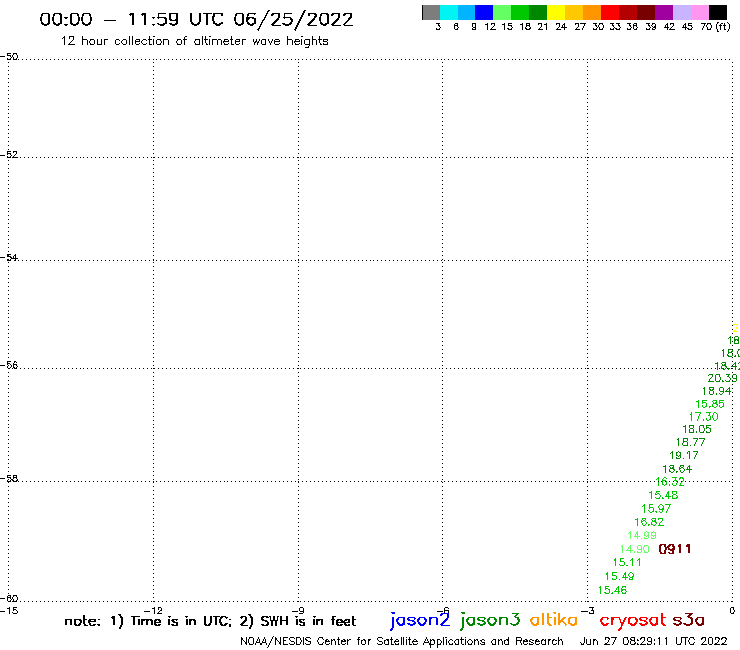Viewport: 740px width, 650px height.
Task: Pick the yellow swatch in wave height legend
Action: 556,12
